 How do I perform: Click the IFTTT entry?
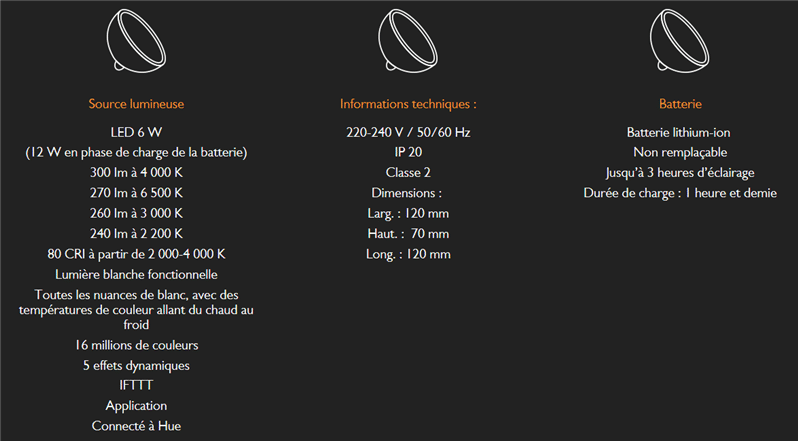(x=136, y=385)
